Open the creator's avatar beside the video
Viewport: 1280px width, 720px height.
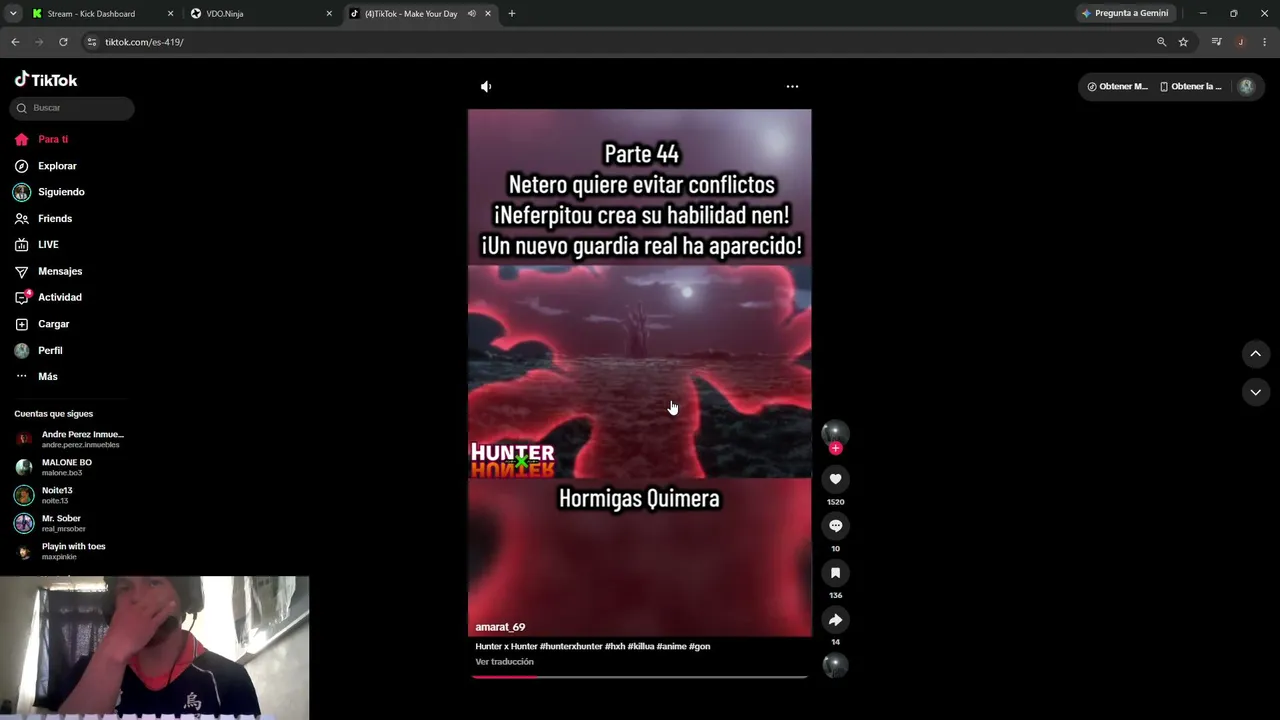(835, 432)
